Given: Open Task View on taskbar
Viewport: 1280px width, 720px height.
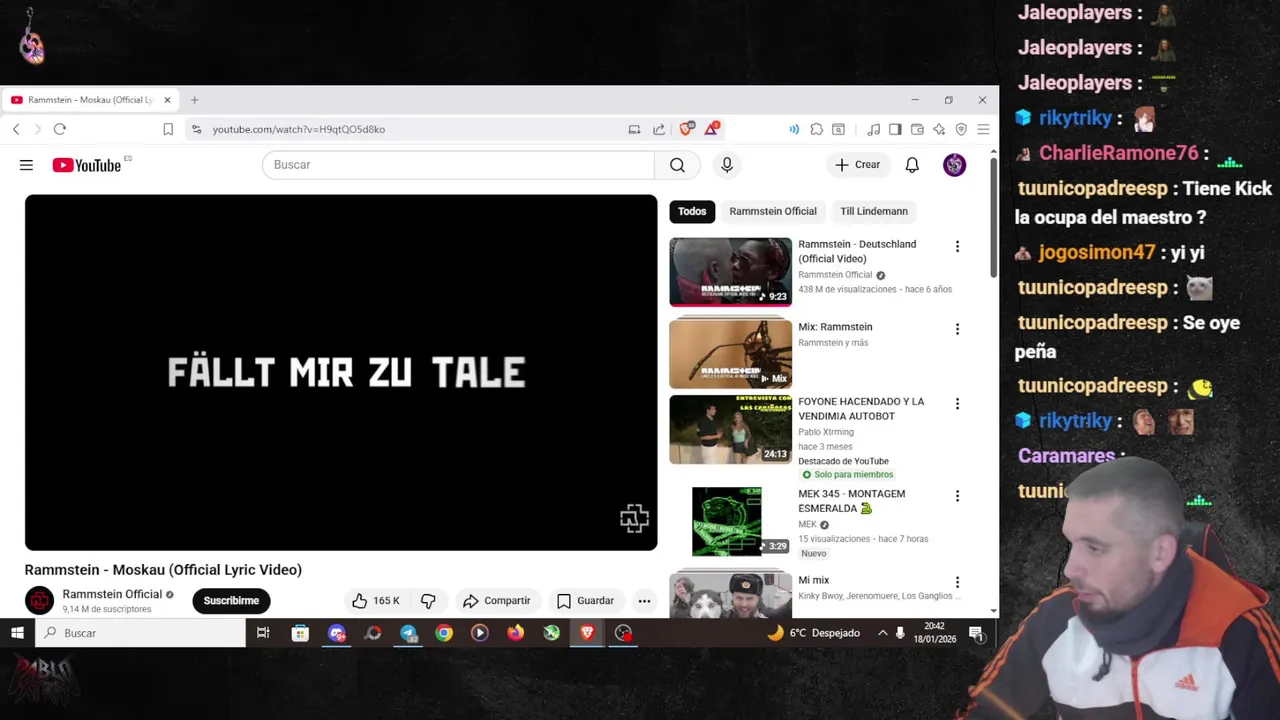Looking at the screenshot, I should 263,633.
